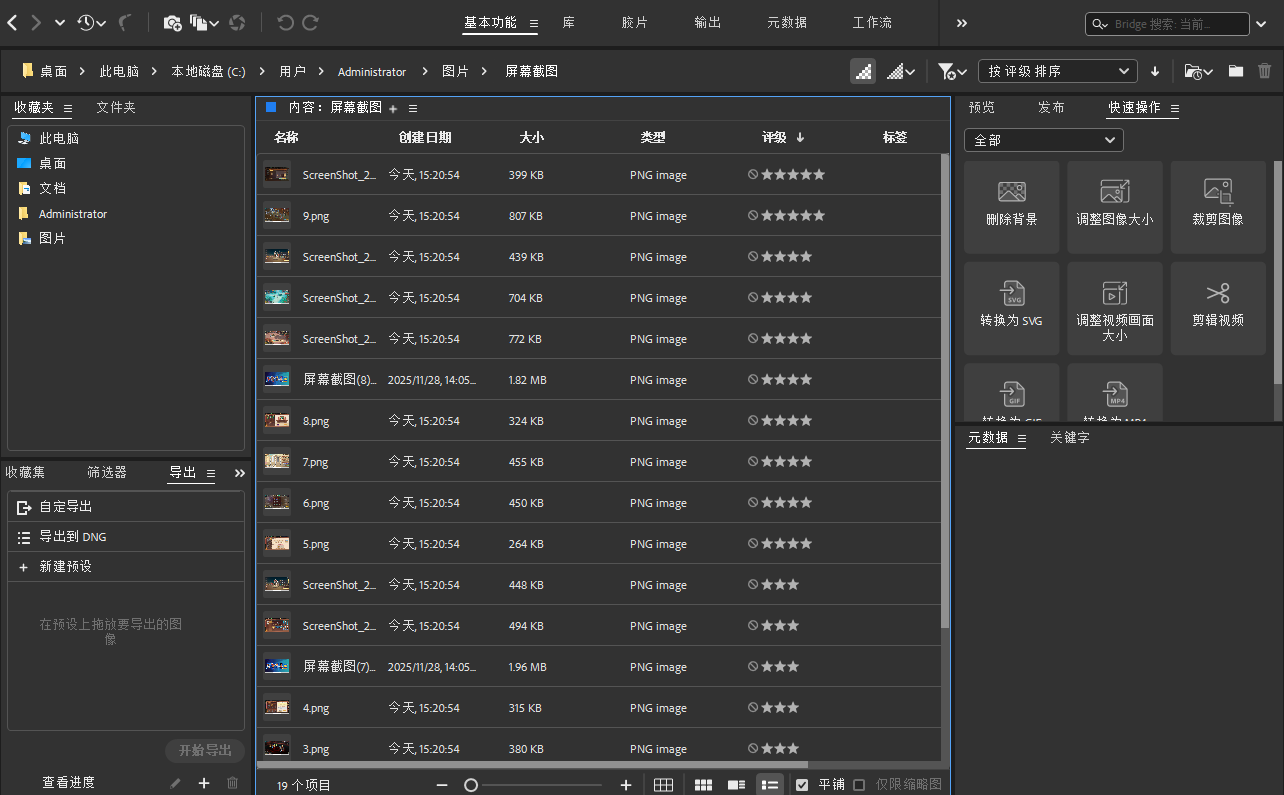Open the 按评级排序 dropdown

pos(1056,71)
